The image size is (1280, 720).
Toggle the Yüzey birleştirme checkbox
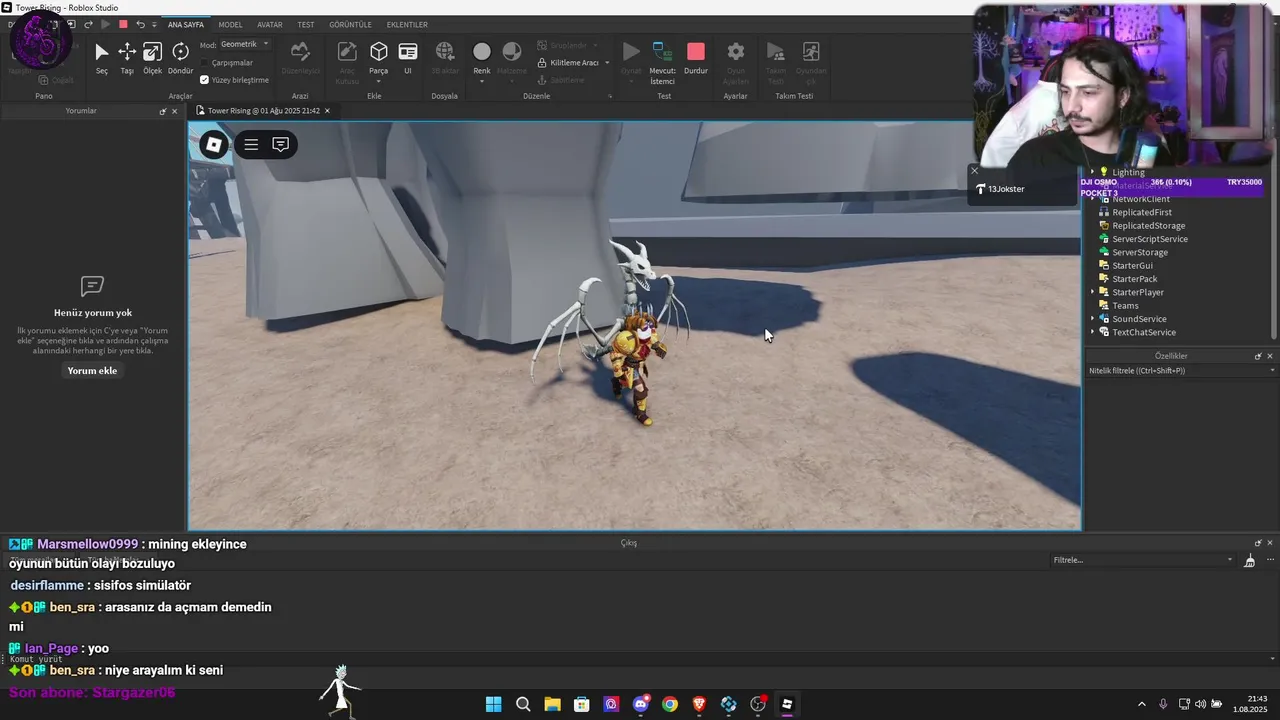click(204, 80)
